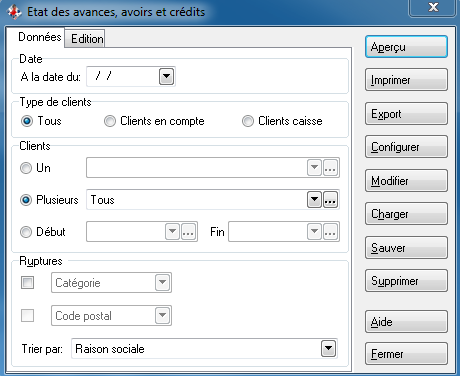Screen dimensions: 460x376
Task: Open the Configurer button
Action: tap(406, 147)
